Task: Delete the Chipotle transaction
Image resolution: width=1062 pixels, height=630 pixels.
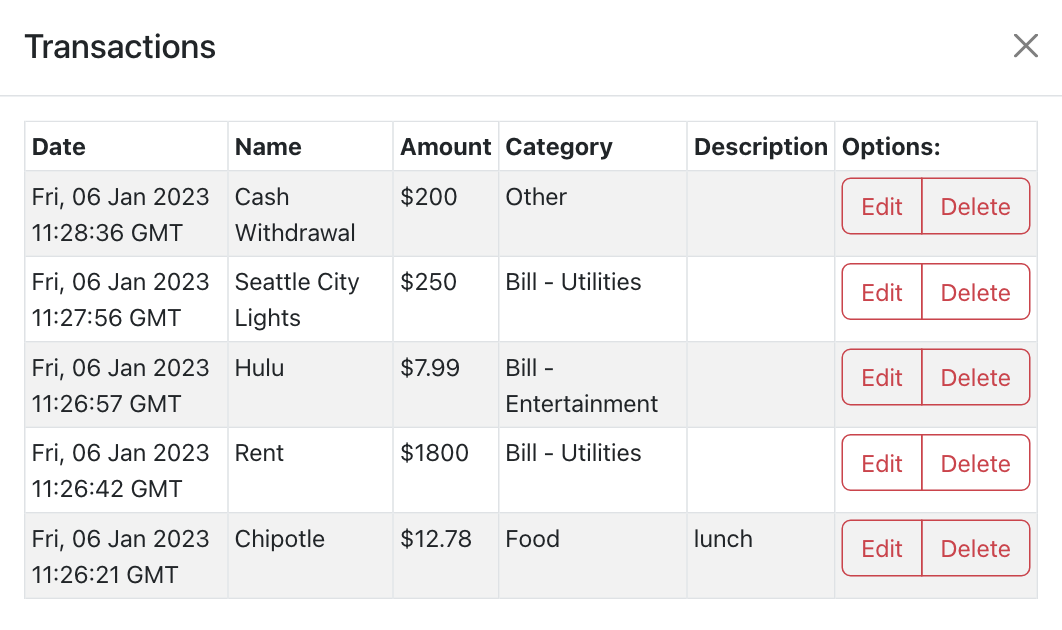Action: (x=975, y=549)
